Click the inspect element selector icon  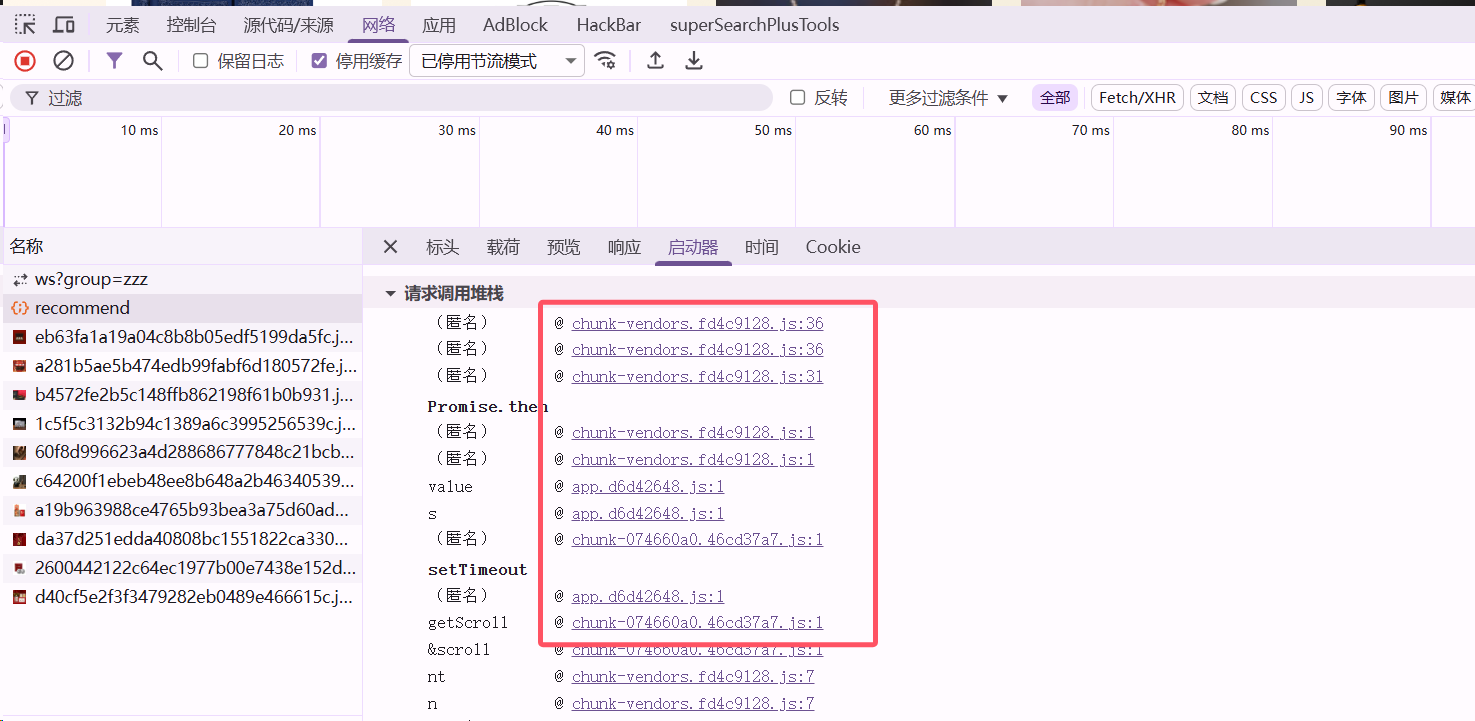point(25,25)
